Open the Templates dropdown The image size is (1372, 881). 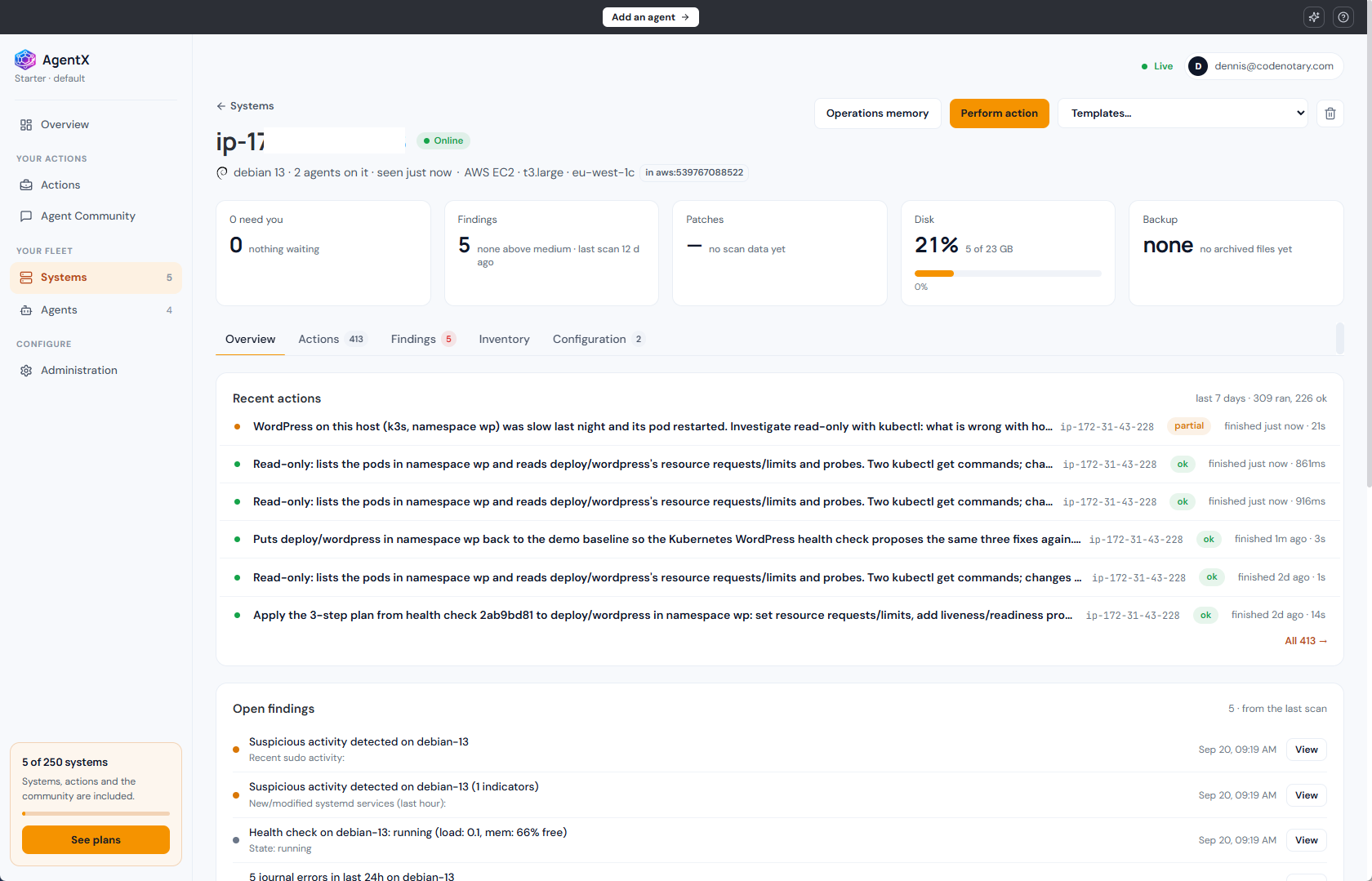coord(1183,113)
